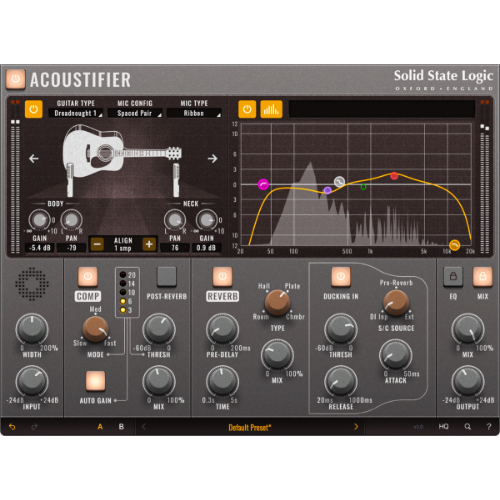The image size is (500, 500).
Task: Click the Input gain knob
Action: point(32,381)
